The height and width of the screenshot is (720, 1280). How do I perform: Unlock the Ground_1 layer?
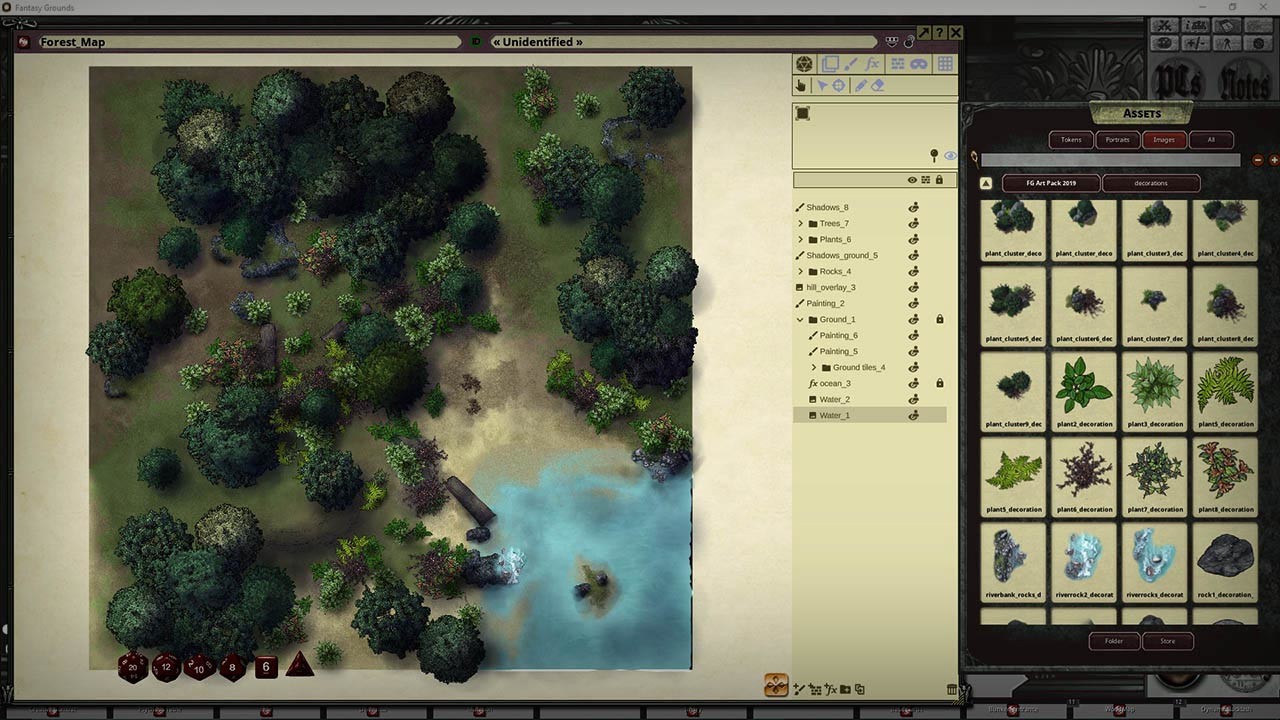[938, 319]
